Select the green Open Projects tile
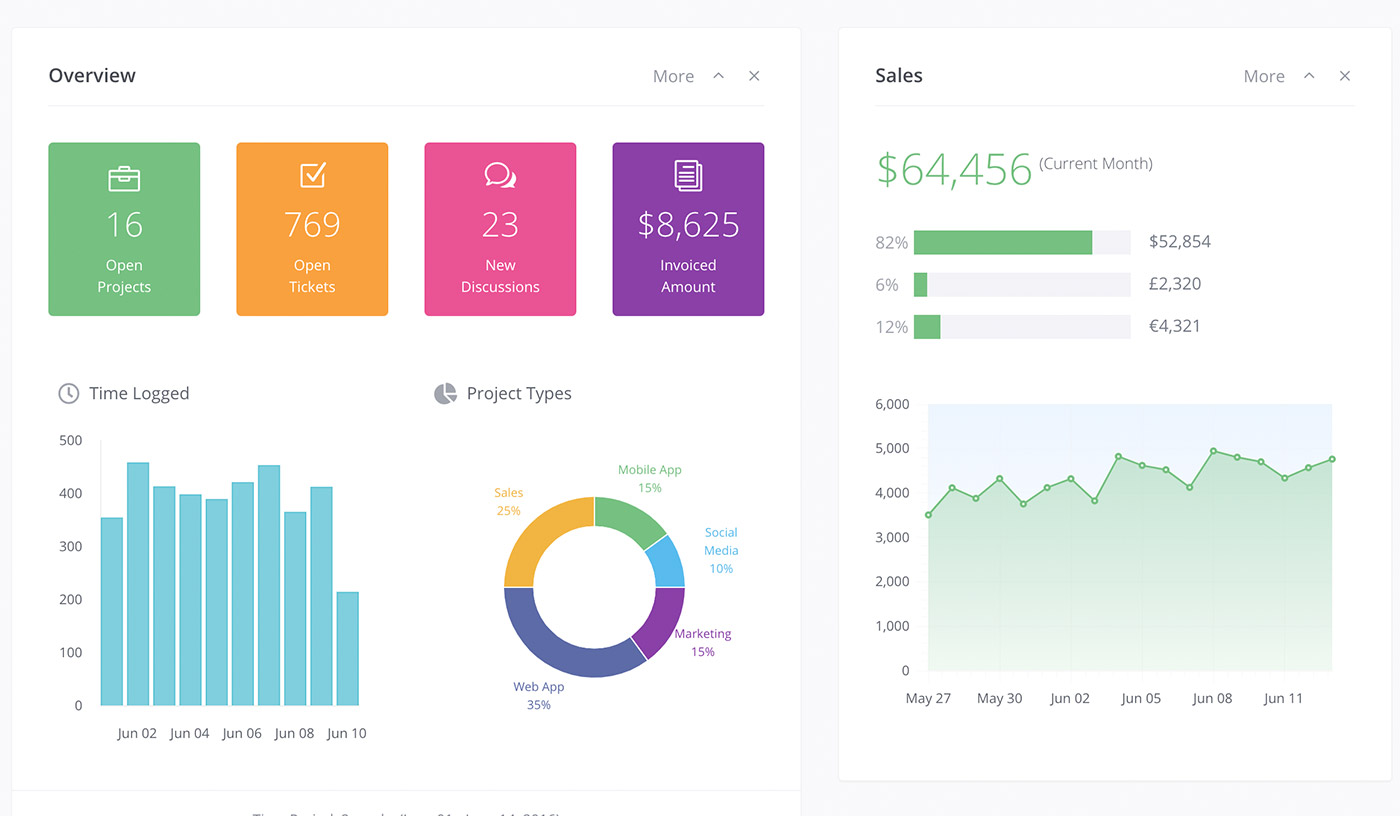 click(124, 229)
